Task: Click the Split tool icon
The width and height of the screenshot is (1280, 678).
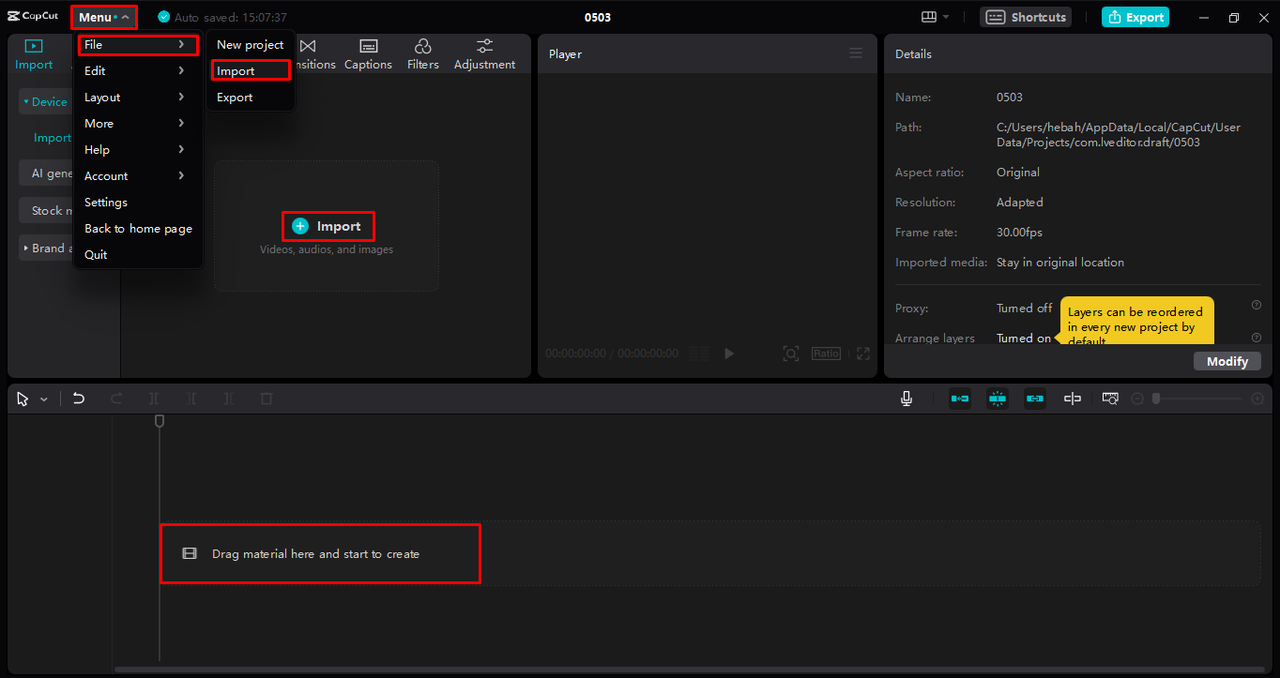Action: pyautogui.click(x=154, y=398)
